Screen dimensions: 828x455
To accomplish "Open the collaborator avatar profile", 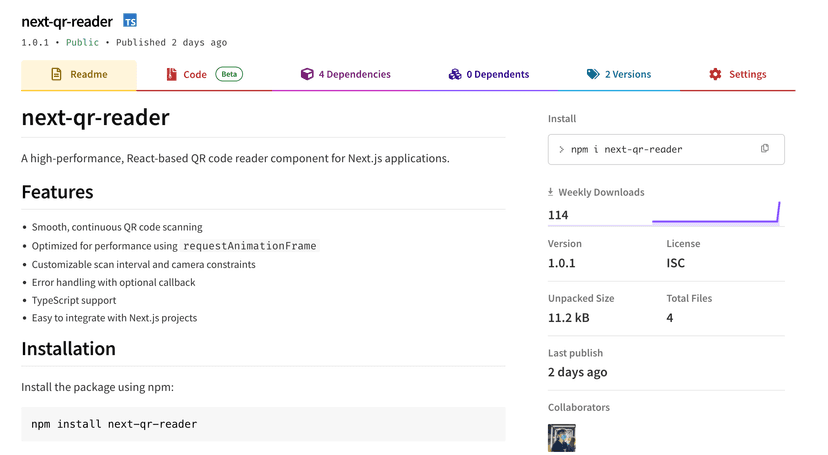I will pos(562,438).
